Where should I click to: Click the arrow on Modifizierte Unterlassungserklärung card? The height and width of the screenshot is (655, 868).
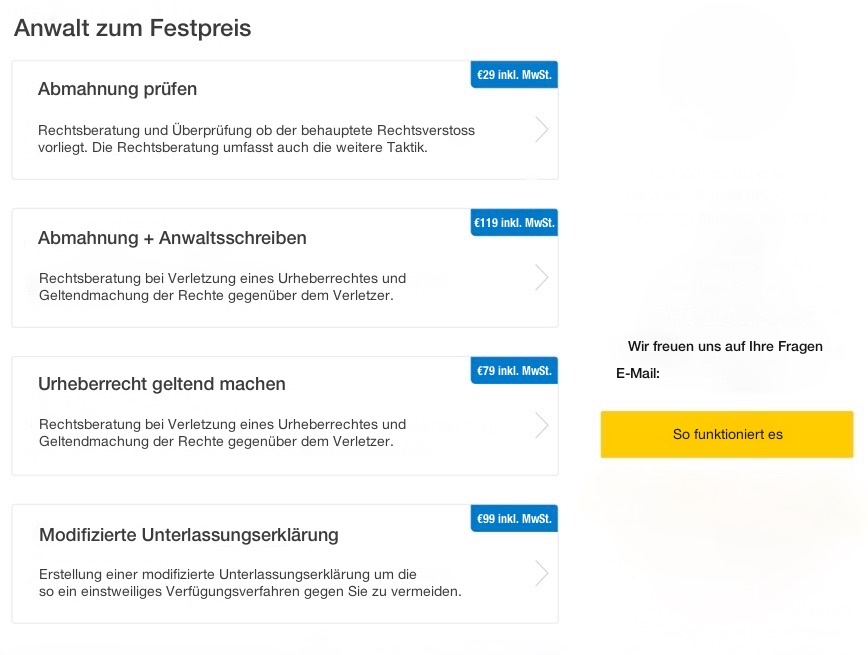542,573
